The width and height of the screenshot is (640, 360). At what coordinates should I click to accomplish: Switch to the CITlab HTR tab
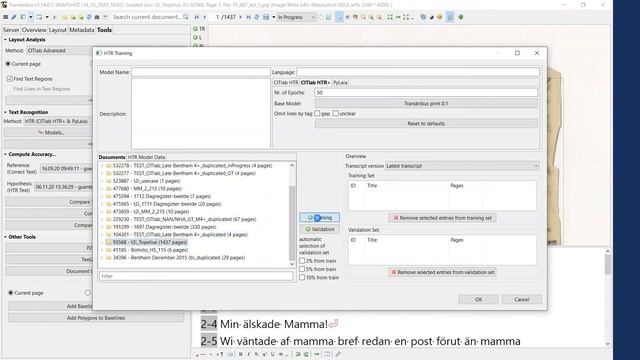286,82
